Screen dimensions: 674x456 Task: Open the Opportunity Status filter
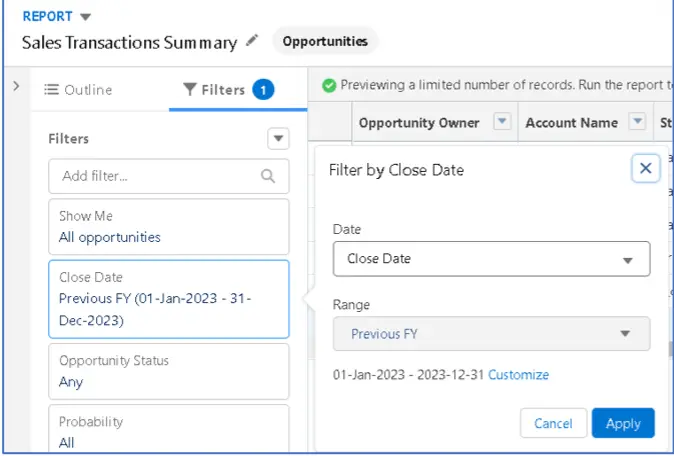point(168,371)
